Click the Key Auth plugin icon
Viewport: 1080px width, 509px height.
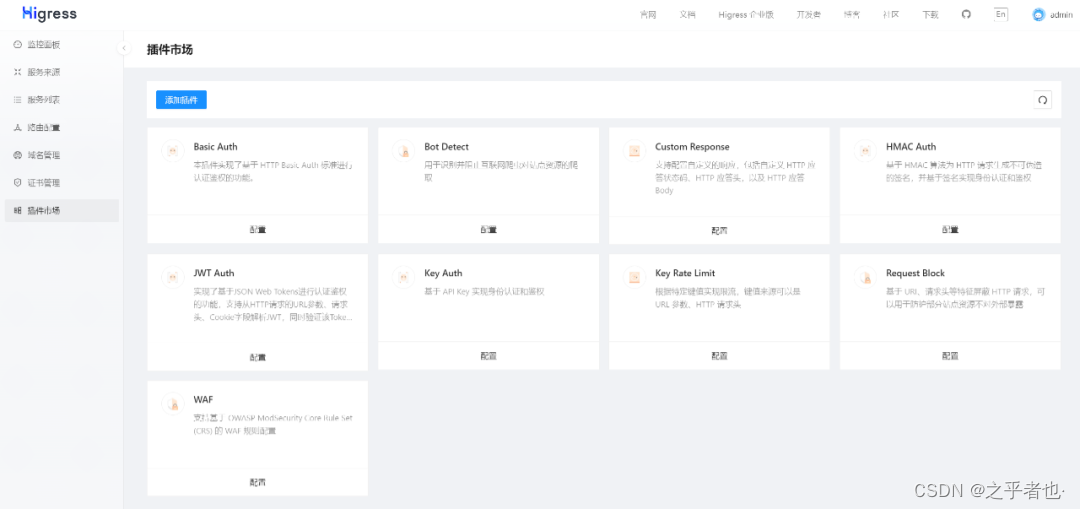(x=404, y=278)
